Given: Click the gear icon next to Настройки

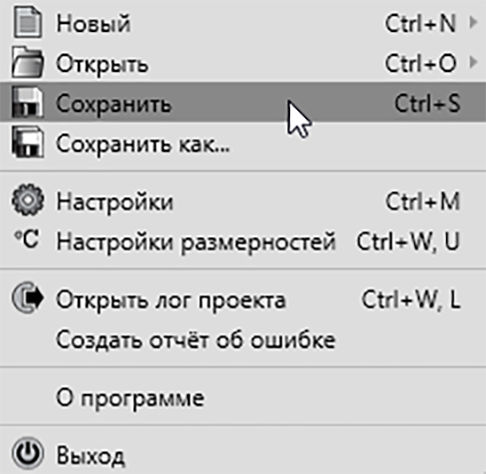Looking at the screenshot, I should pyautogui.click(x=27, y=200).
